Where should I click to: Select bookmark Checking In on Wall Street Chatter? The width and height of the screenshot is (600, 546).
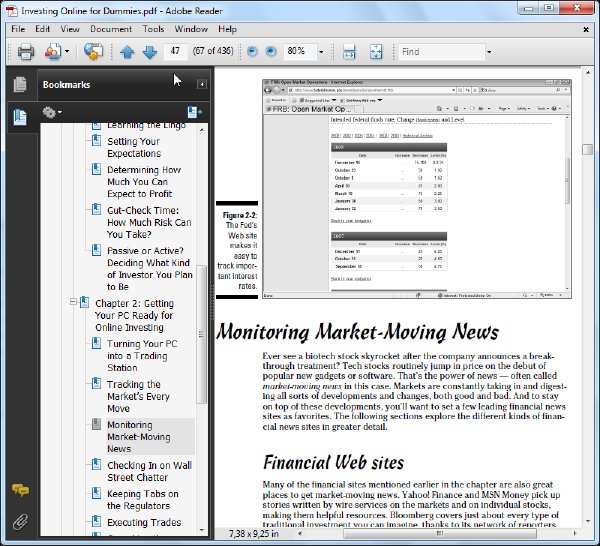tap(149, 471)
